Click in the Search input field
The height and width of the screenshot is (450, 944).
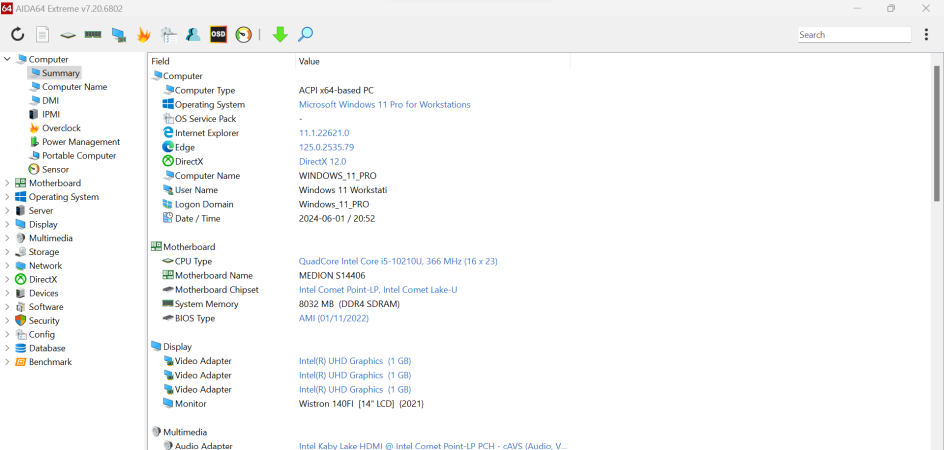[x=855, y=35]
